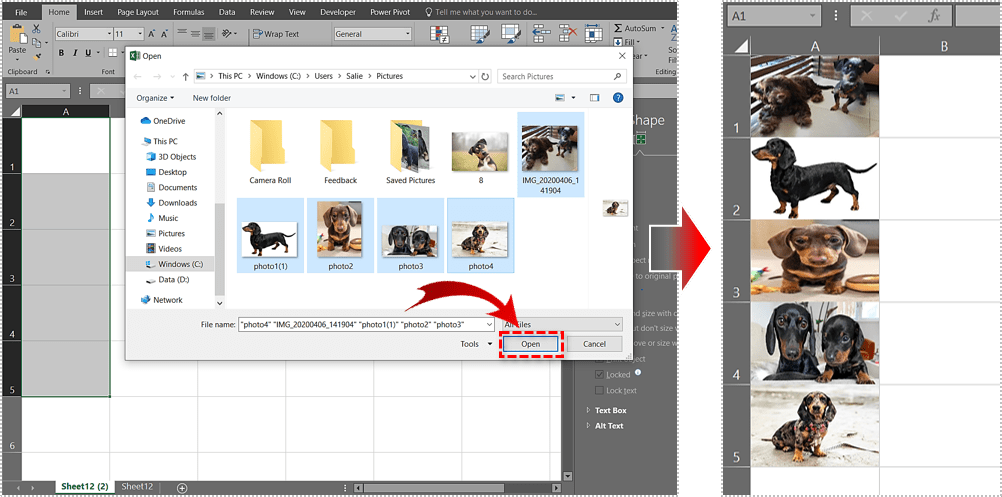The height and width of the screenshot is (497, 1002).
Task: Toggle the Lock text checkbox
Action: tap(599, 390)
